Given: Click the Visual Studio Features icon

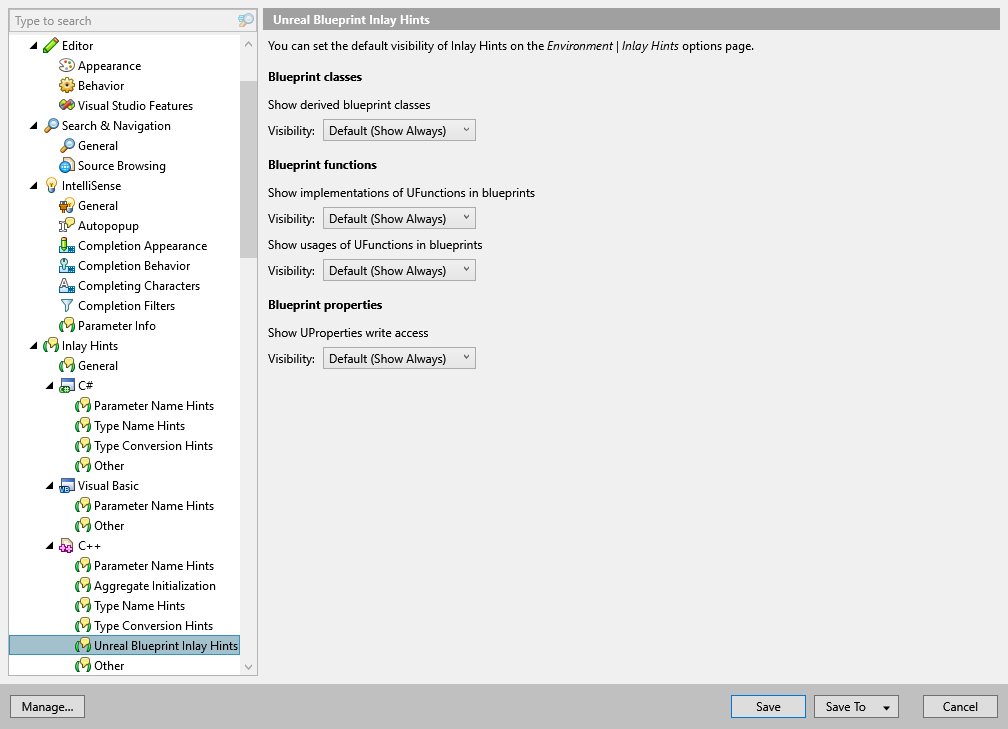Looking at the screenshot, I should tap(66, 105).
